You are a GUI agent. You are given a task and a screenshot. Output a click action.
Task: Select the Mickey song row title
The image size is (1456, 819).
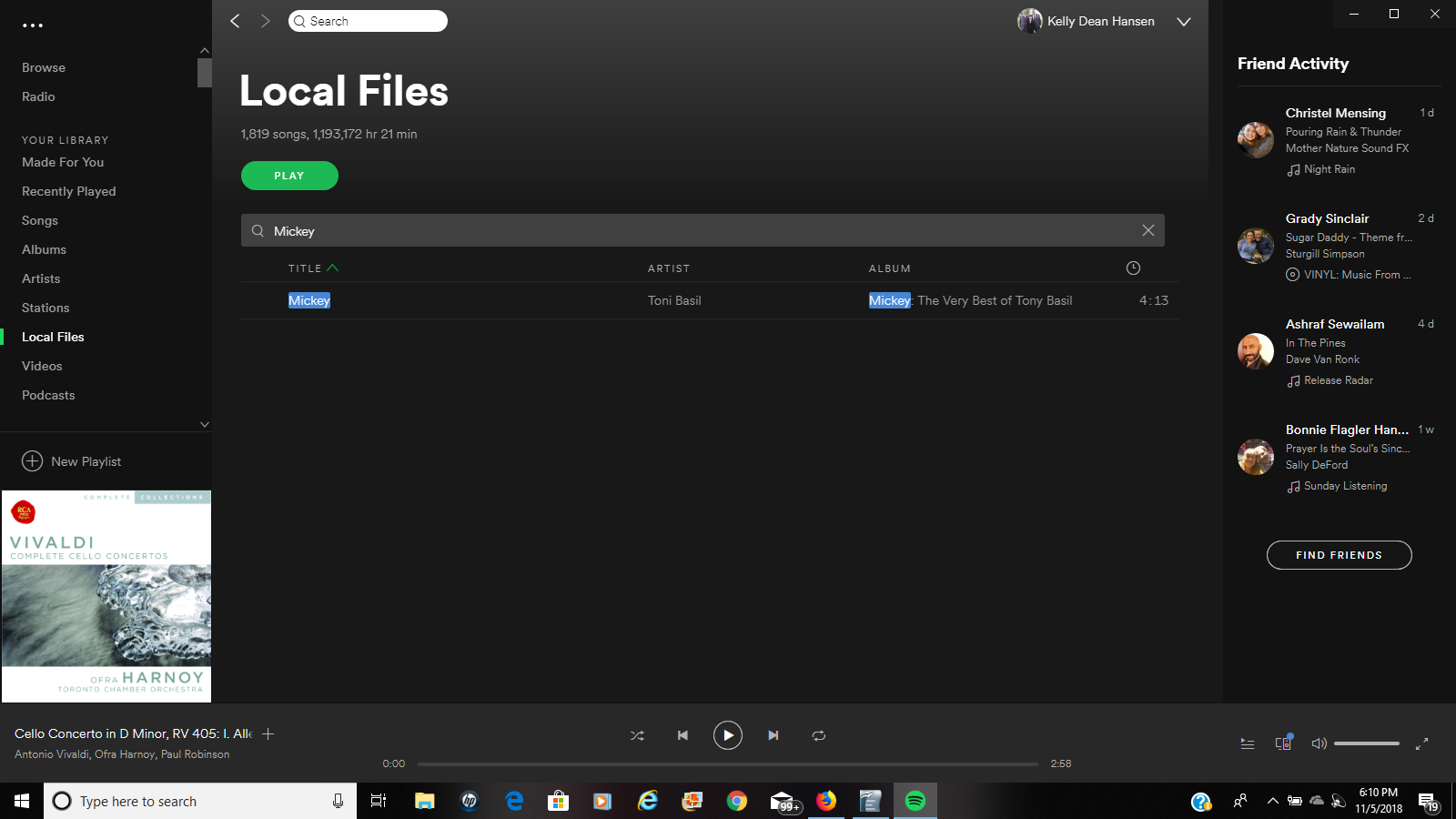tap(309, 300)
